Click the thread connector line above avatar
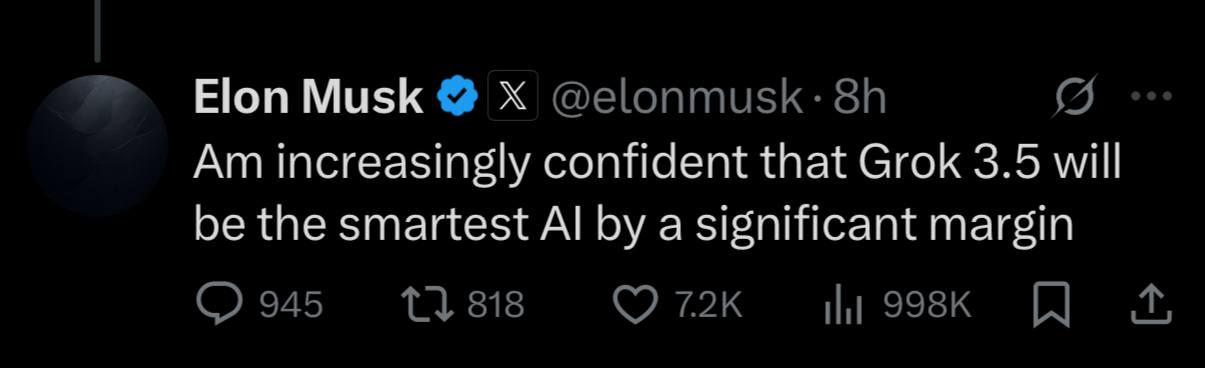The image size is (1205, 368). coord(97,29)
